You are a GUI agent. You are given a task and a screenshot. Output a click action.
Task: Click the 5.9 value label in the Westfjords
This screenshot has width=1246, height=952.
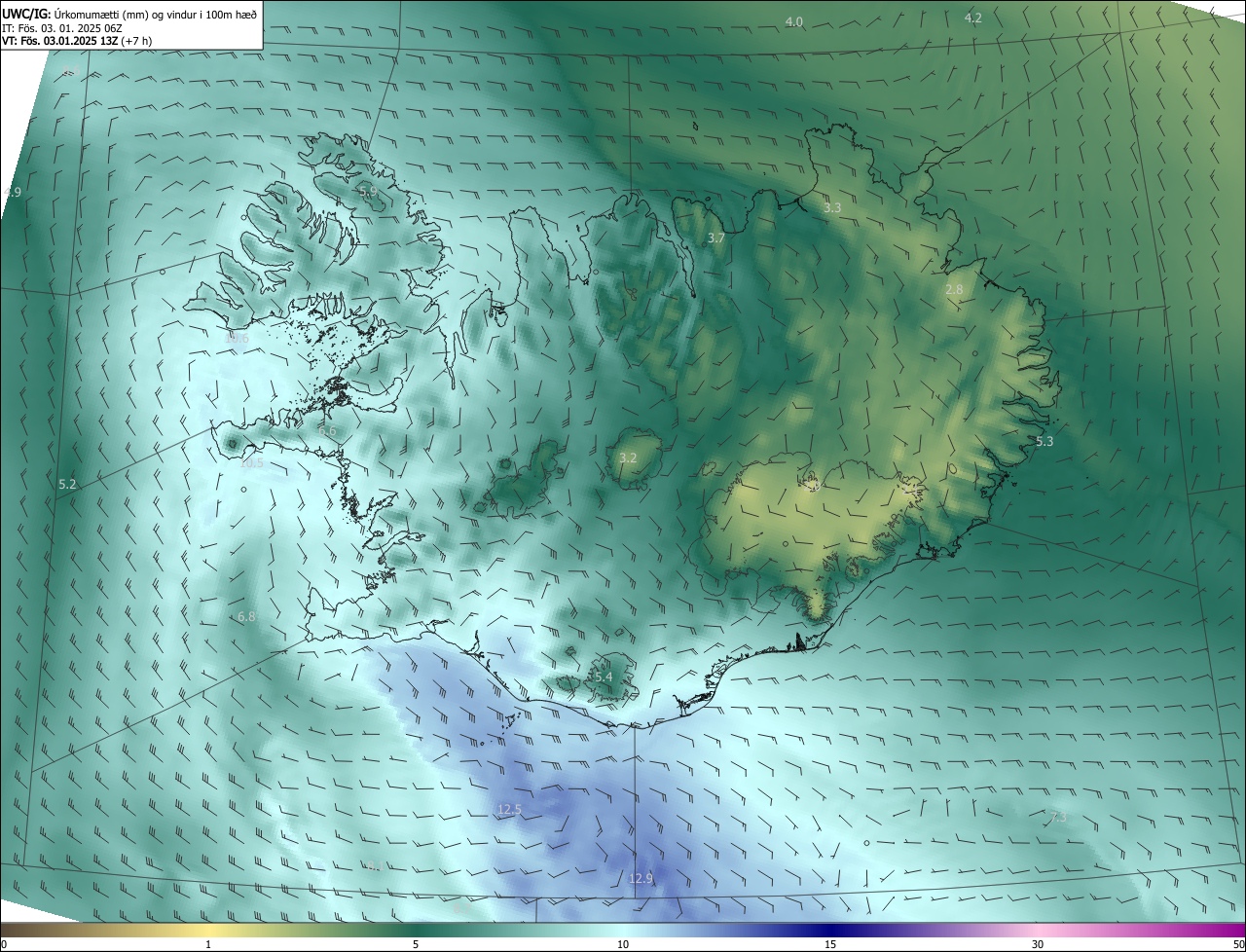368,192
